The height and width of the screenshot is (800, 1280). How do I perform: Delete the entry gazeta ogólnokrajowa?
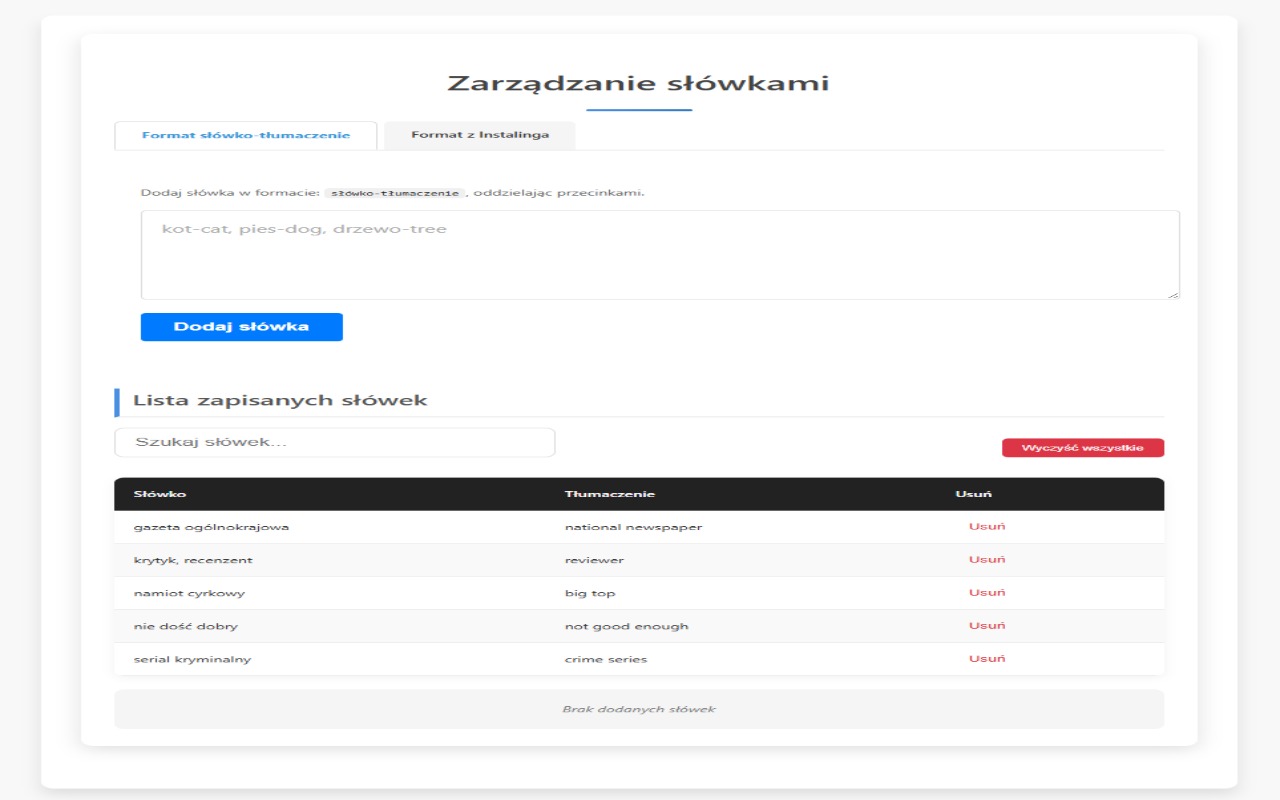tap(986, 526)
